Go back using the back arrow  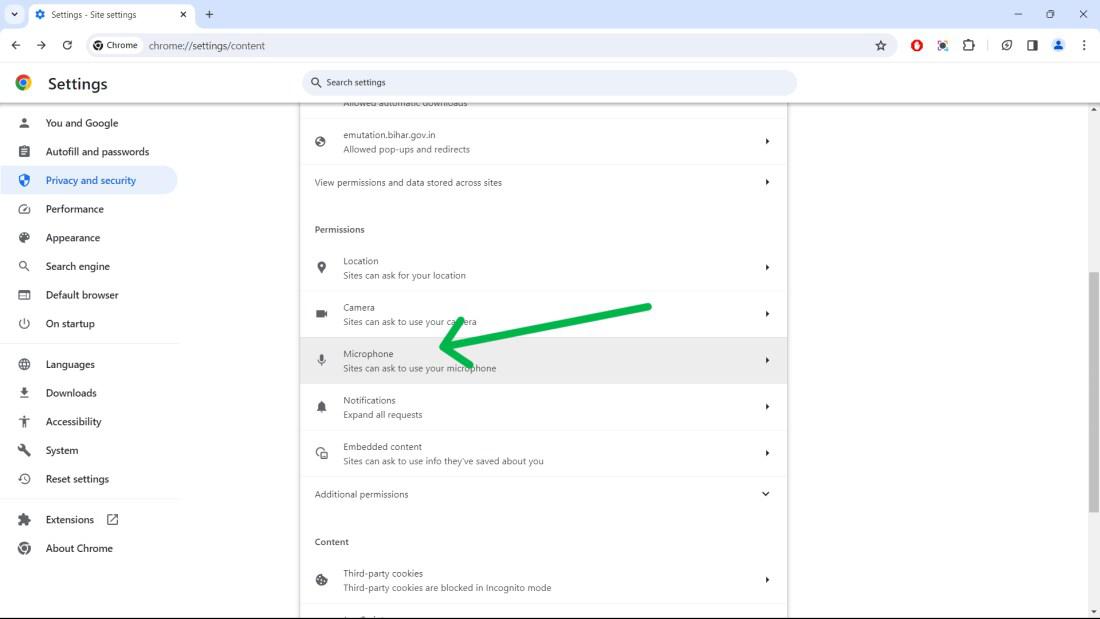click(15, 46)
